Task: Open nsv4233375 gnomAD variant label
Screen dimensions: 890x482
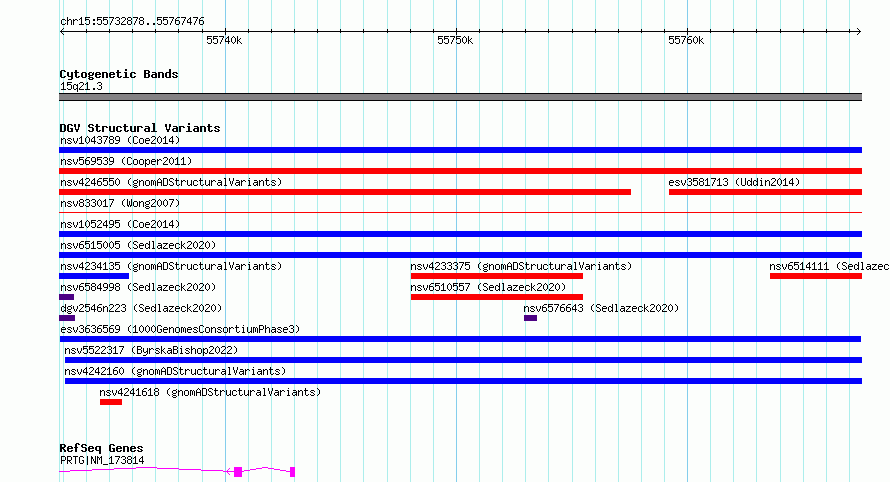Action: click(x=521, y=266)
